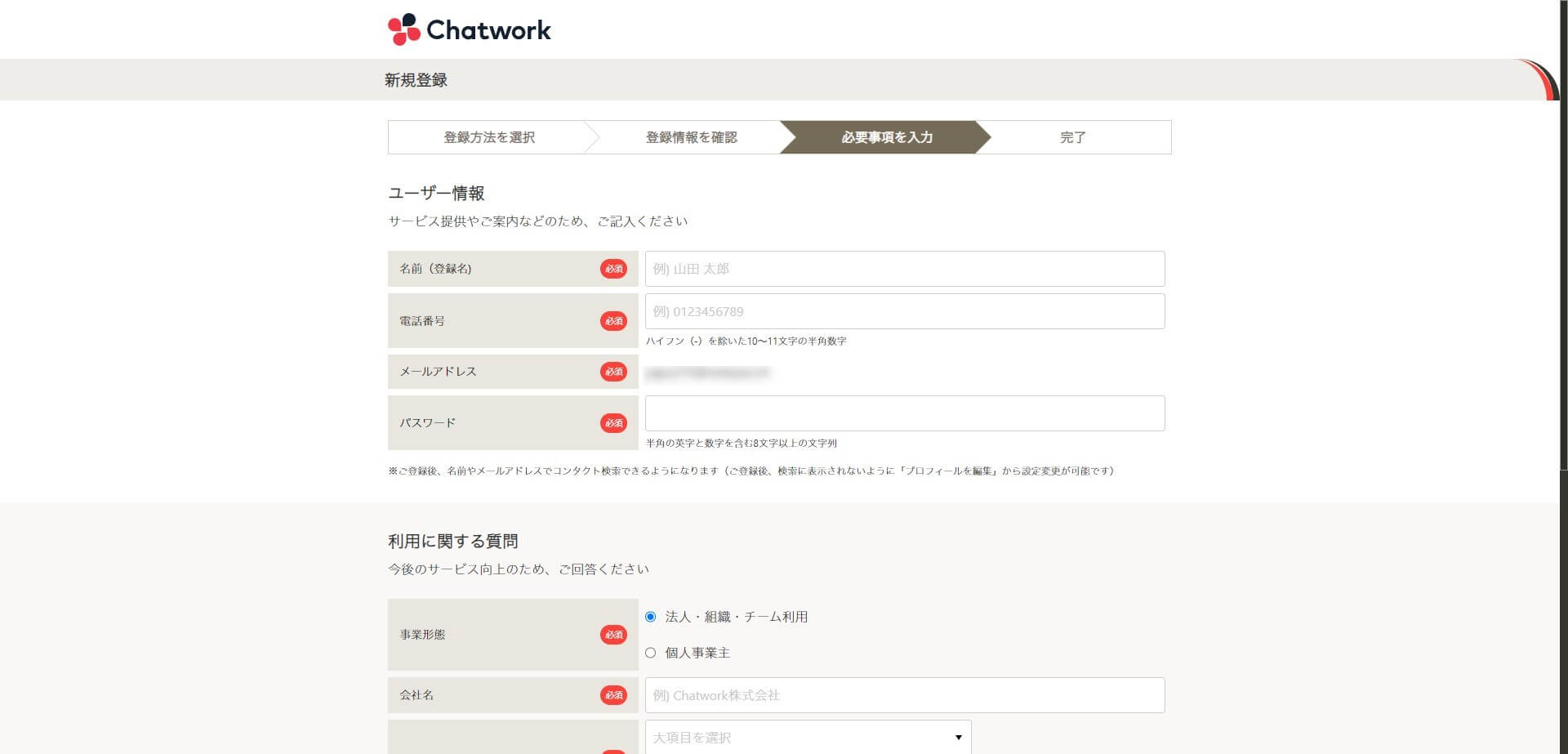The image size is (1568, 754).
Task: Click the 必須 badge beside 名前（登録名）
Action: coord(613,269)
